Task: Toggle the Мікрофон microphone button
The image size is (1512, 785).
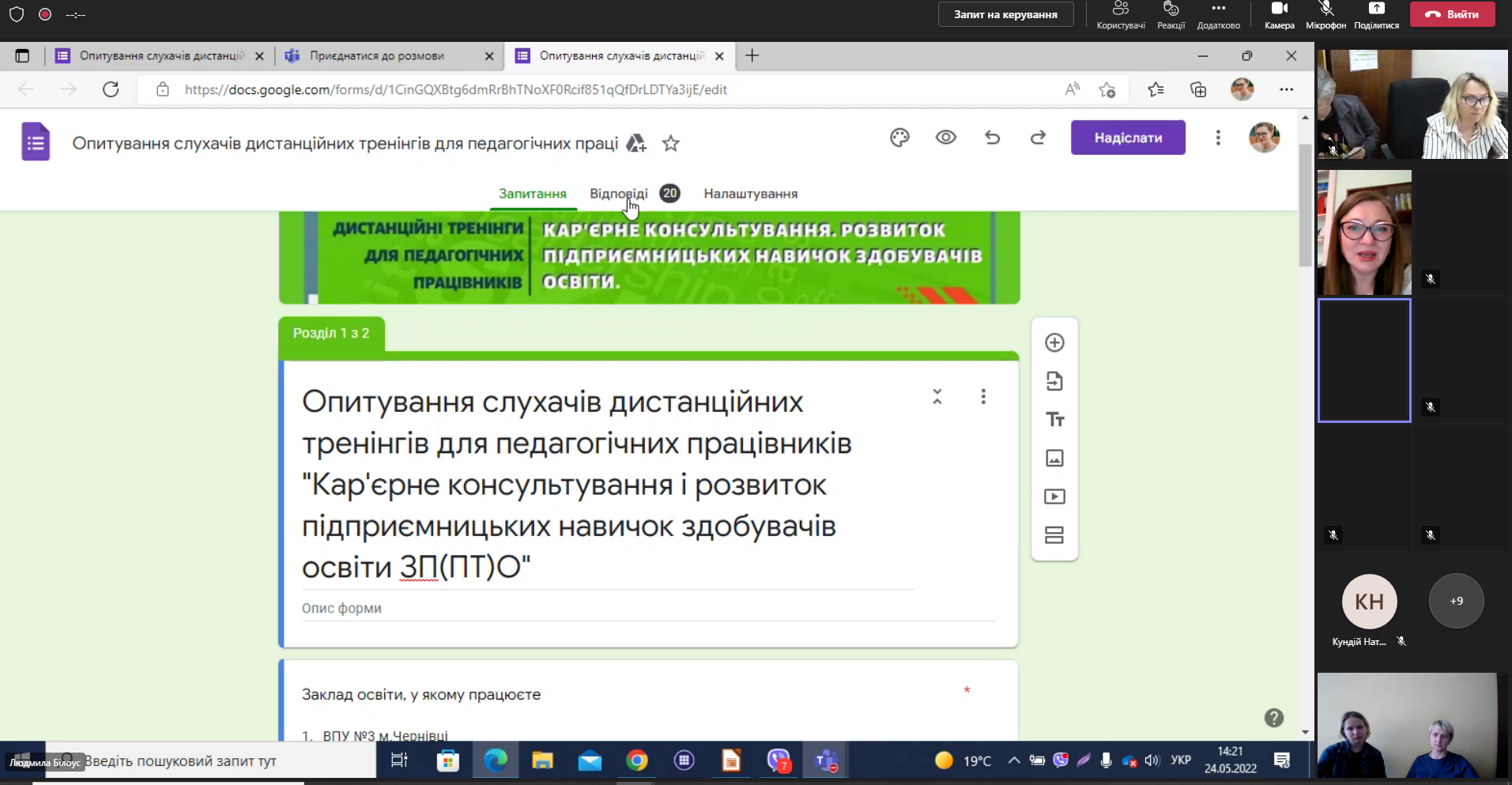Action: point(1325,15)
